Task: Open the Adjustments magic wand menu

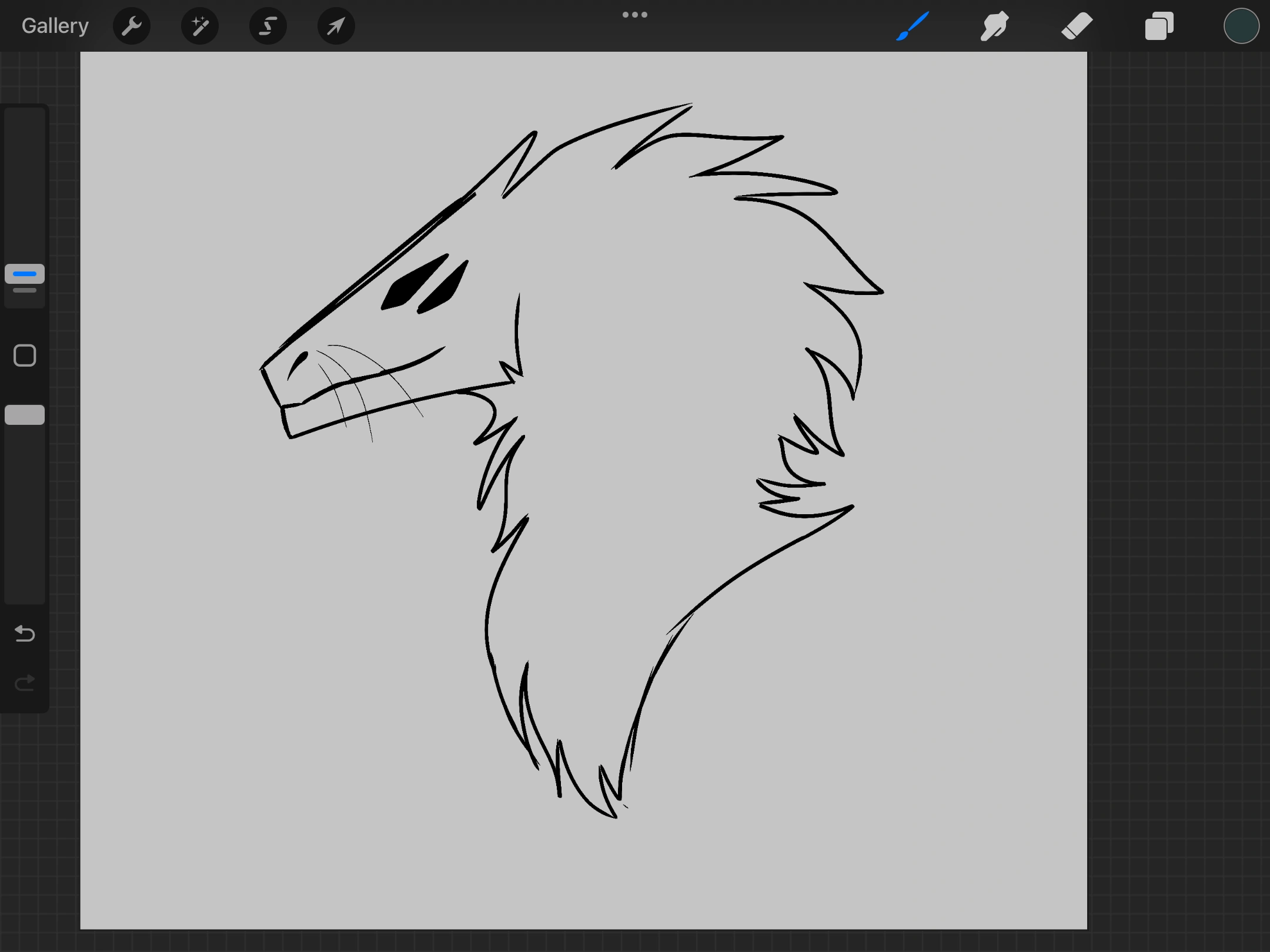Action: [200, 26]
